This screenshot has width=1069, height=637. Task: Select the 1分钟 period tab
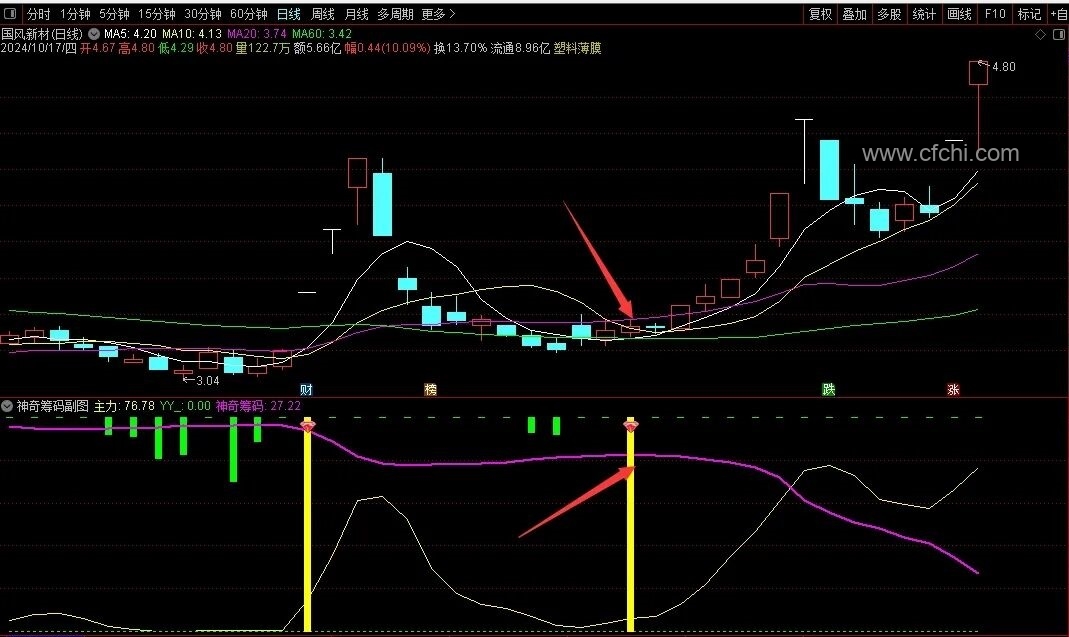(x=75, y=14)
